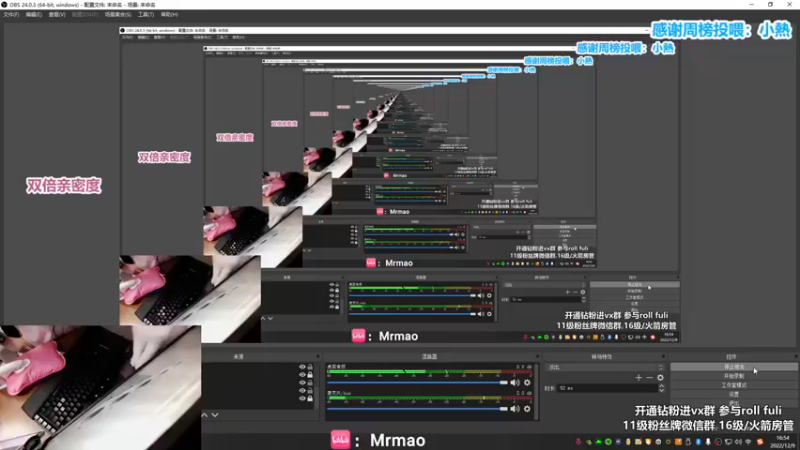Click the microphone tray icon
800x450 pixels.
[x=708, y=442]
